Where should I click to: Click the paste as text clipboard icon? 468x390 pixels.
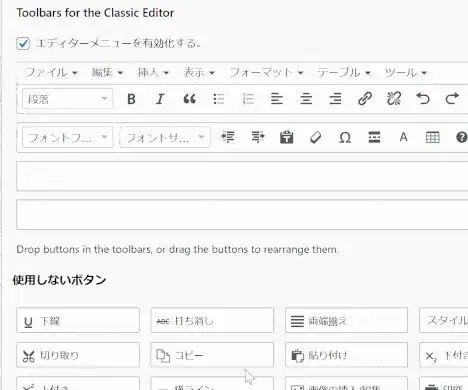pyautogui.click(x=287, y=137)
